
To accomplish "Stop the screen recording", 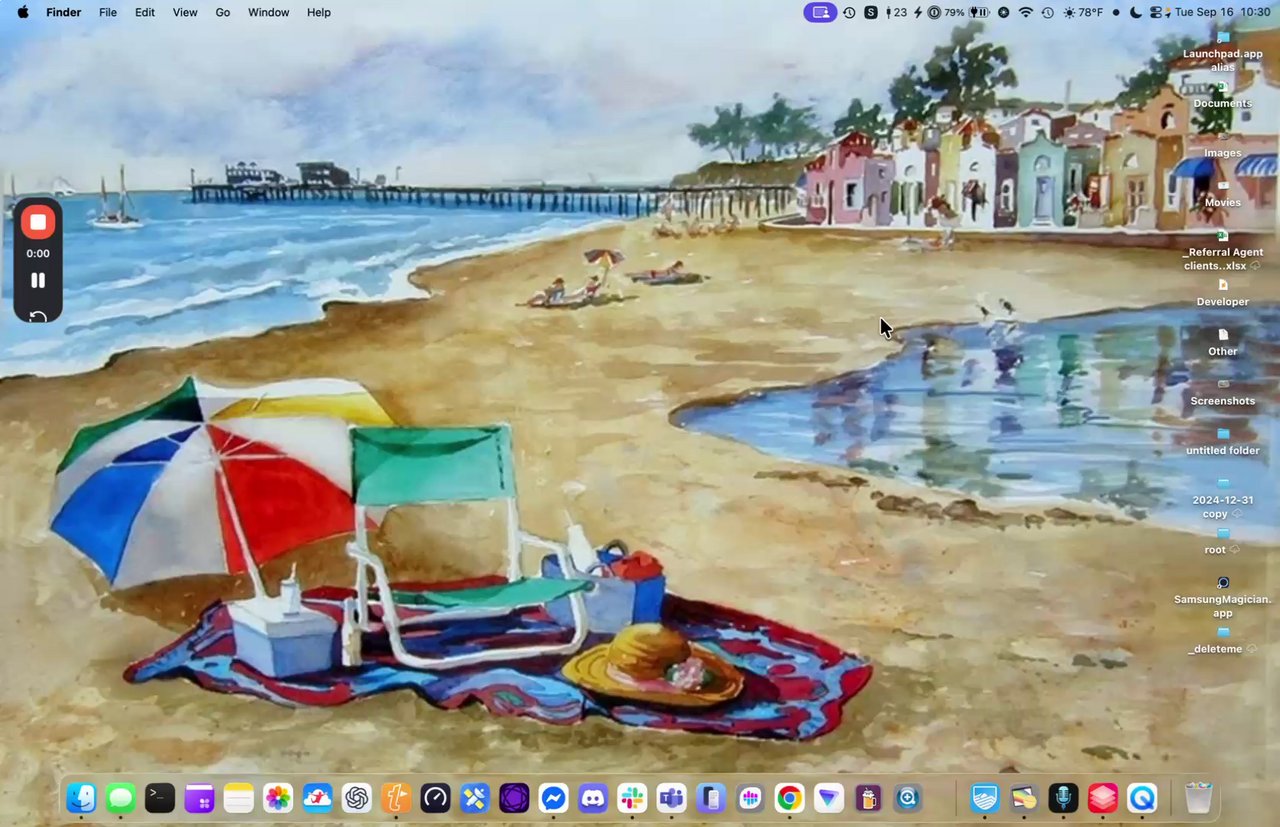I will 38,222.
